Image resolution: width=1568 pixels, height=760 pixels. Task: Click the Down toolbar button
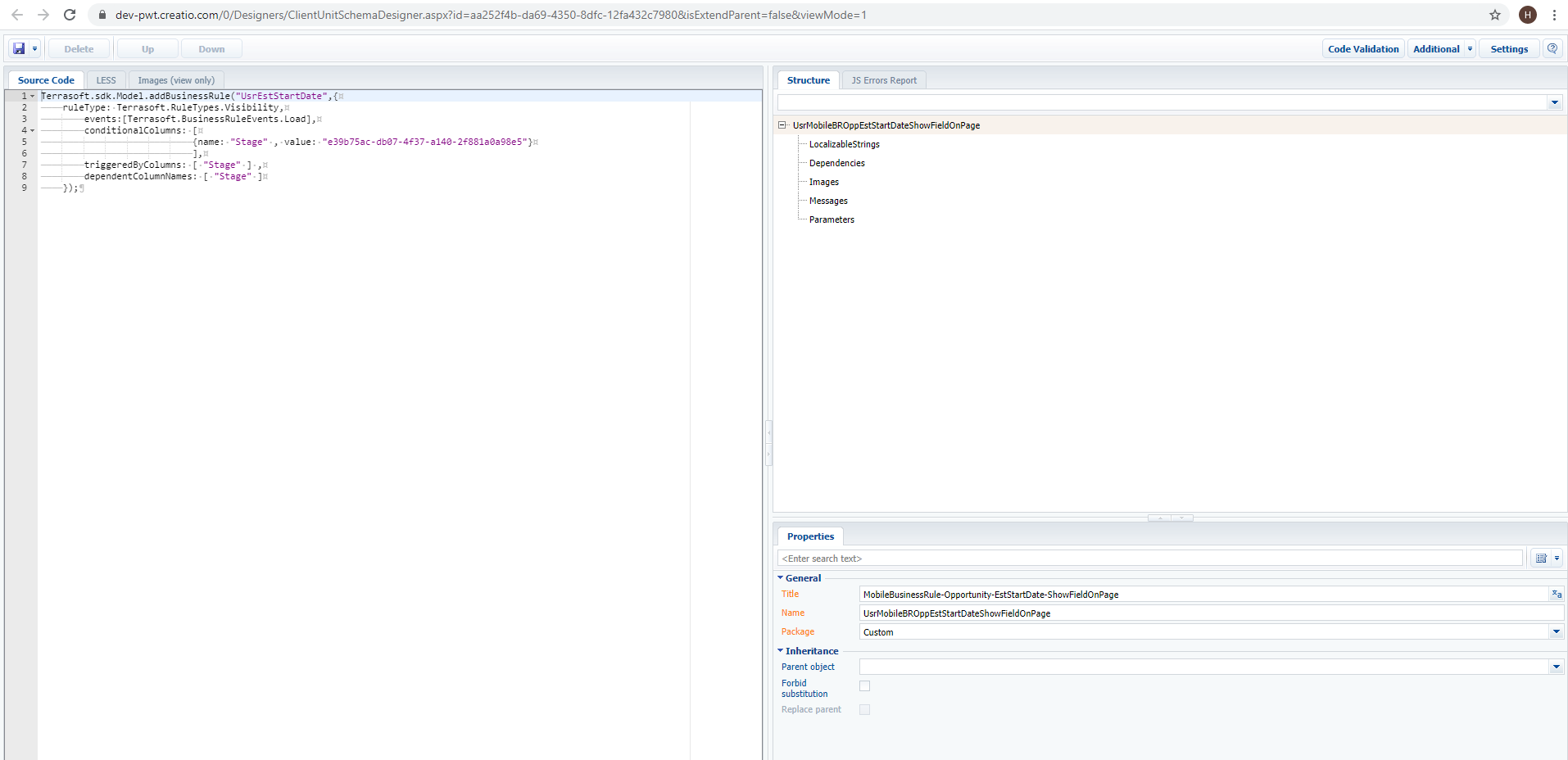pos(211,49)
